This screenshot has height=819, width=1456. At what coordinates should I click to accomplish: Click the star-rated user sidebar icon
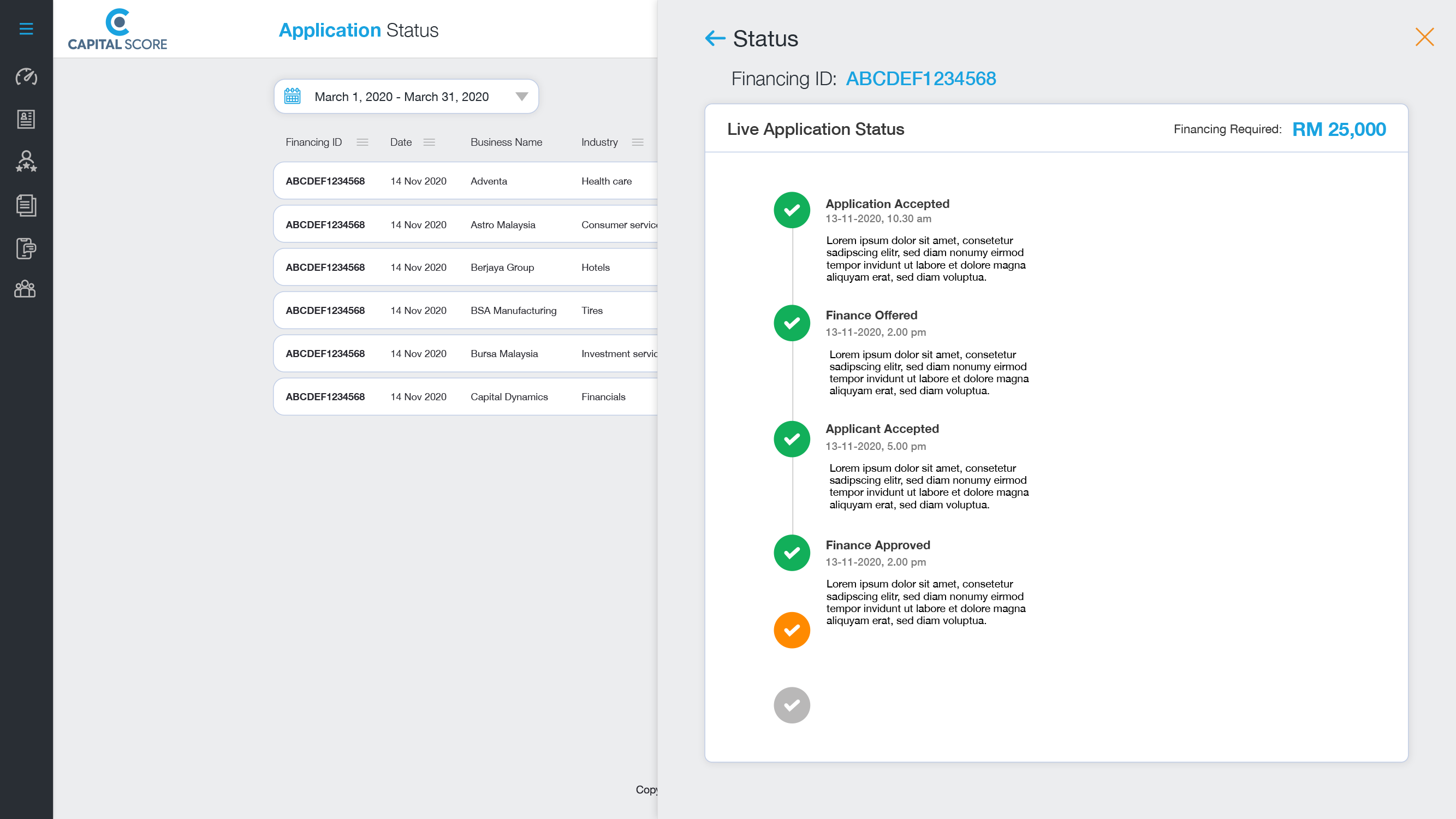(26, 162)
